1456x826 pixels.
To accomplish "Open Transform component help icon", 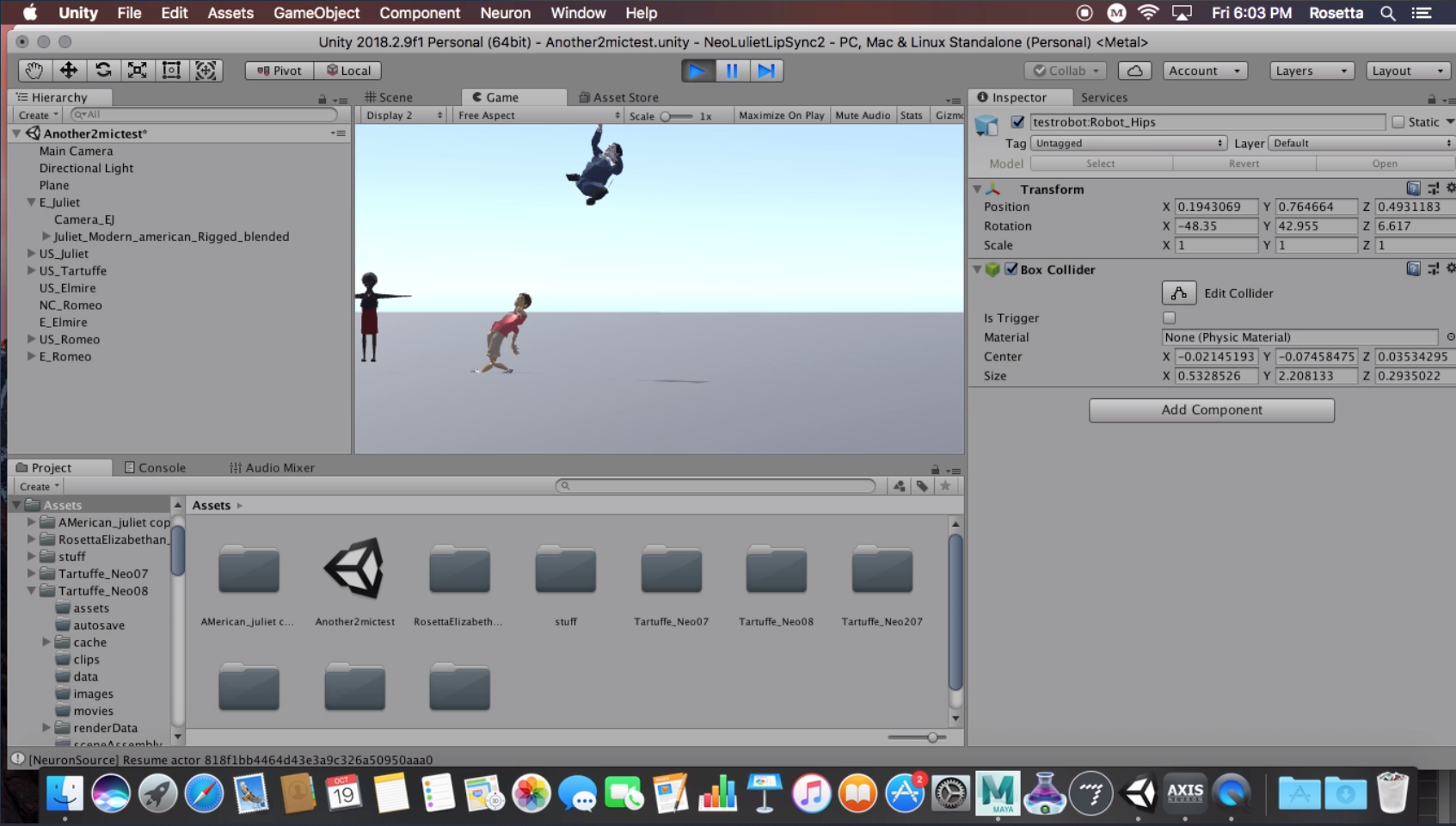I will click(1413, 188).
